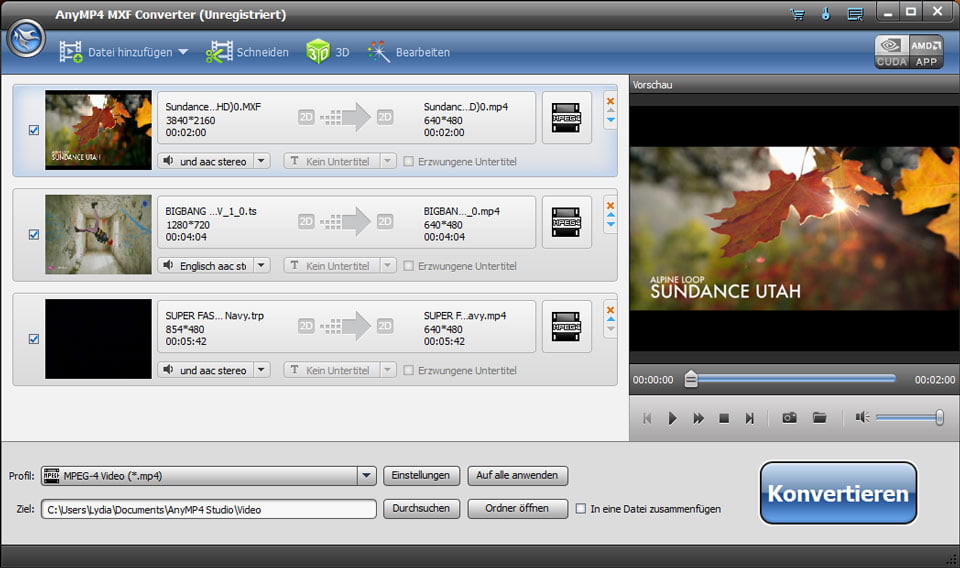The height and width of the screenshot is (568, 960).
Task: Skip to next in preview player
Action: [749, 418]
